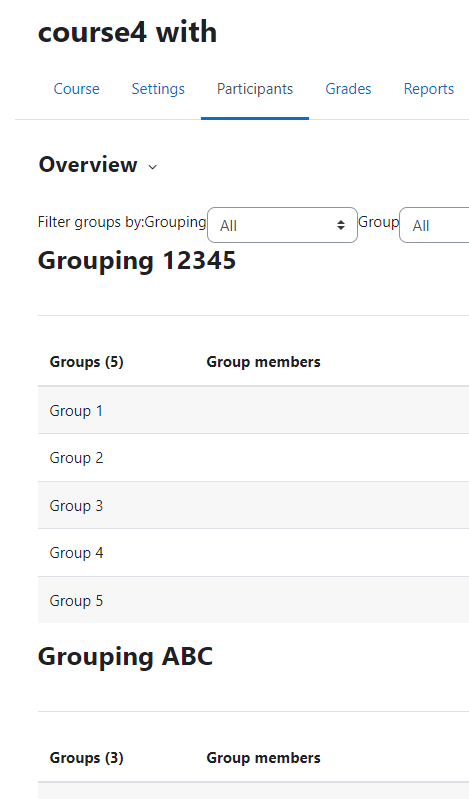Open the Group filter dropdown

click(x=434, y=225)
